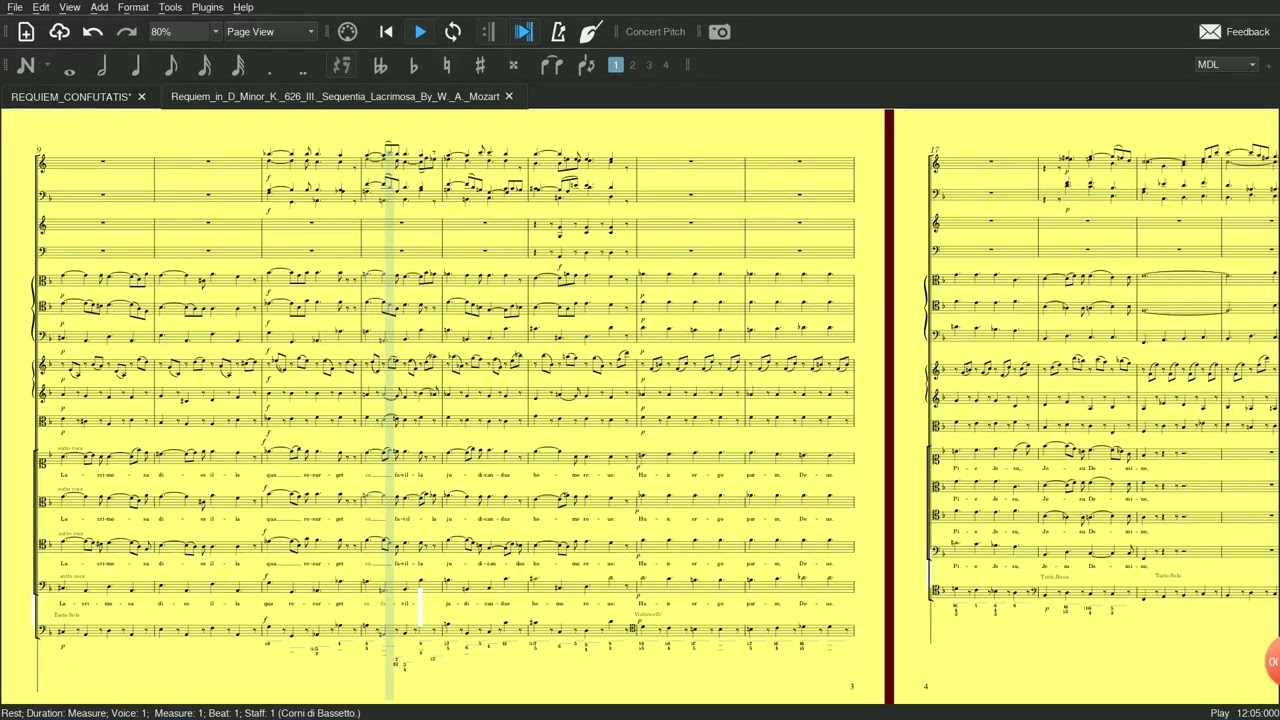Click the Feedback button
The height and width of the screenshot is (720, 1280).
(x=1234, y=32)
